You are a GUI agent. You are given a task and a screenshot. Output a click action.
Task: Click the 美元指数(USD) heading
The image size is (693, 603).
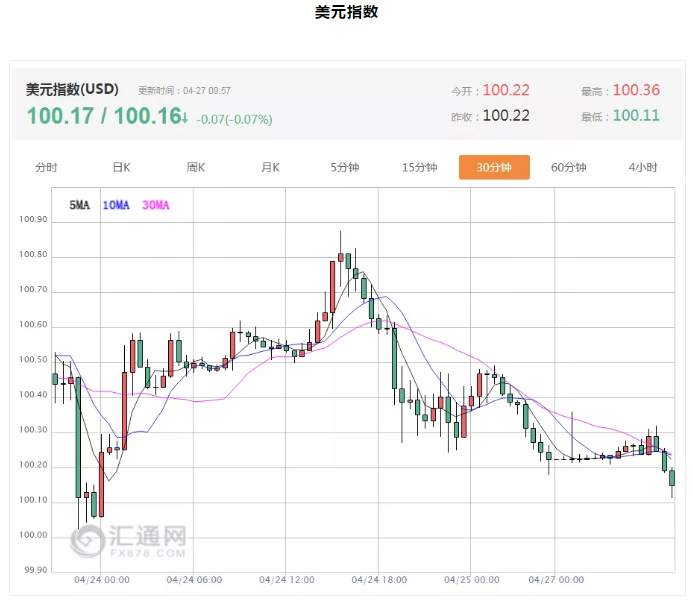point(72,89)
